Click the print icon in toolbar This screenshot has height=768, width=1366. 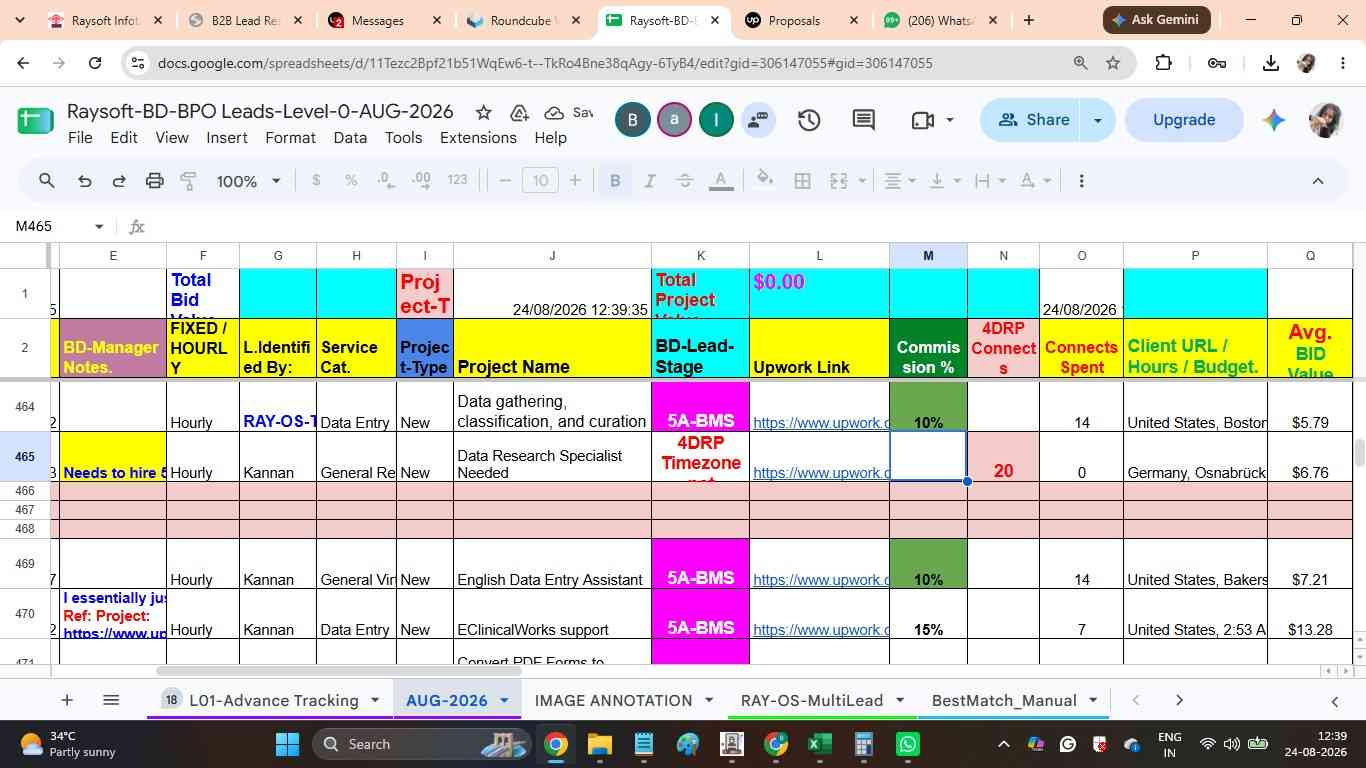pyautogui.click(x=154, y=181)
